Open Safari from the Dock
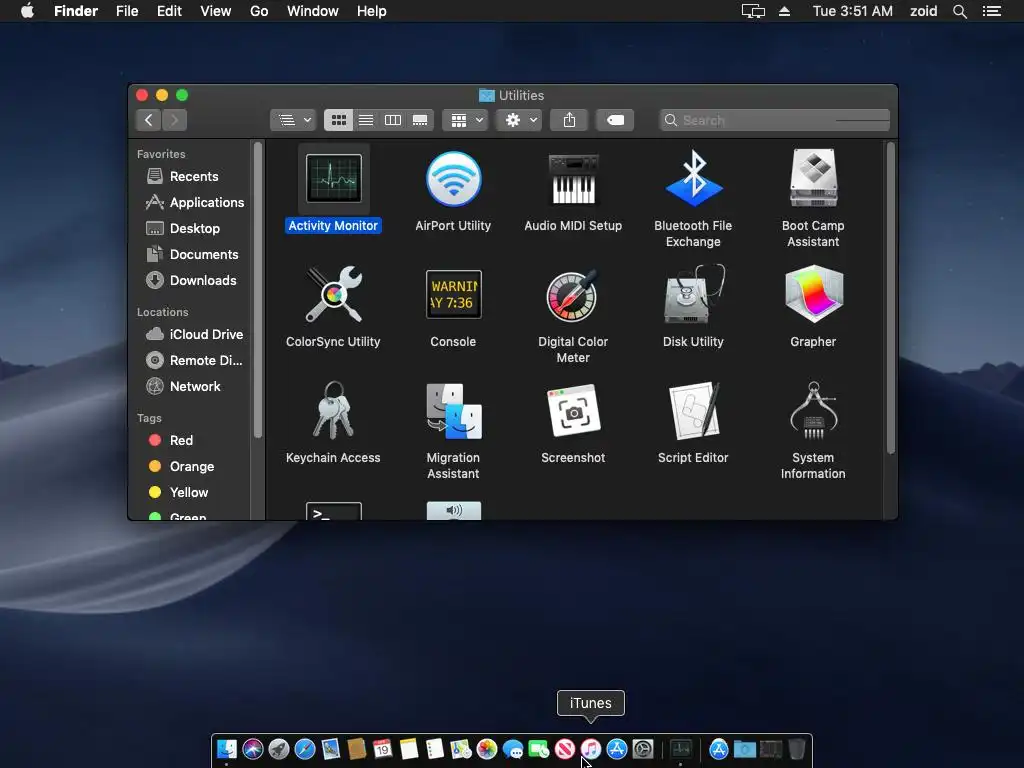Image resolution: width=1024 pixels, height=768 pixels. [x=305, y=749]
